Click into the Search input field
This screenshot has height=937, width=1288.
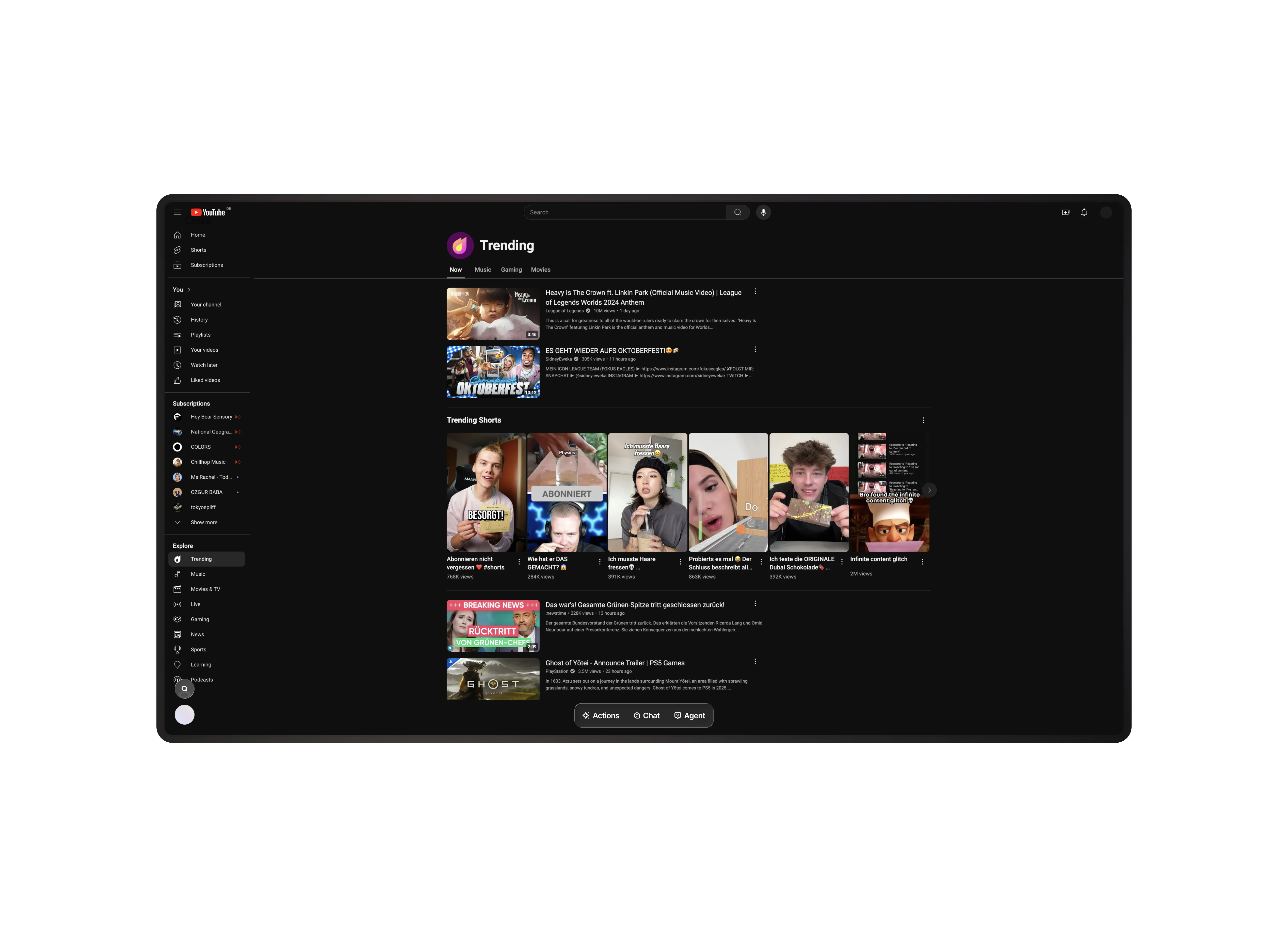tap(625, 212)
